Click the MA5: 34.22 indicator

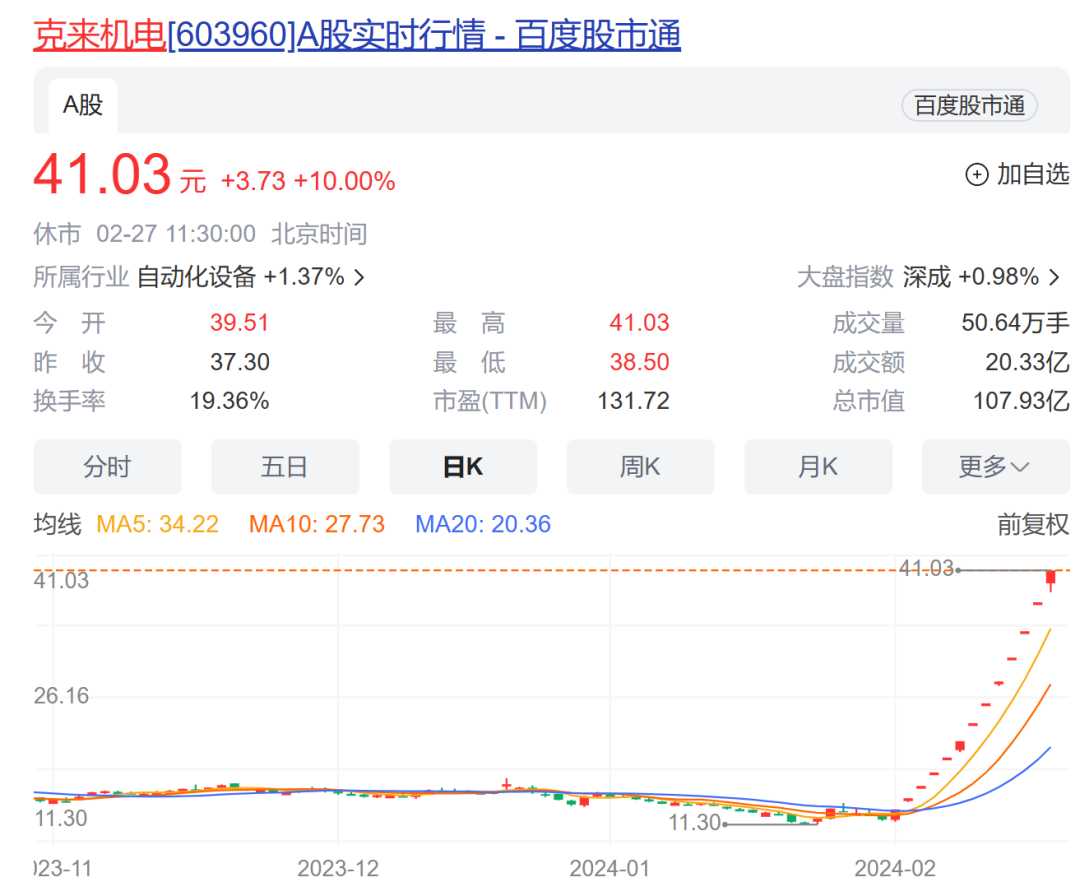point(158,525)
